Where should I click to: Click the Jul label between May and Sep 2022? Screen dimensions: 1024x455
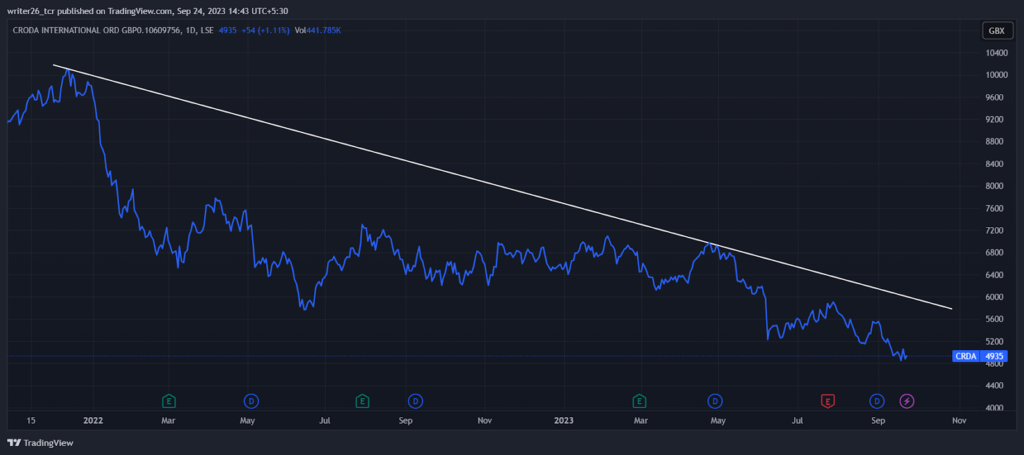[324, 421]
